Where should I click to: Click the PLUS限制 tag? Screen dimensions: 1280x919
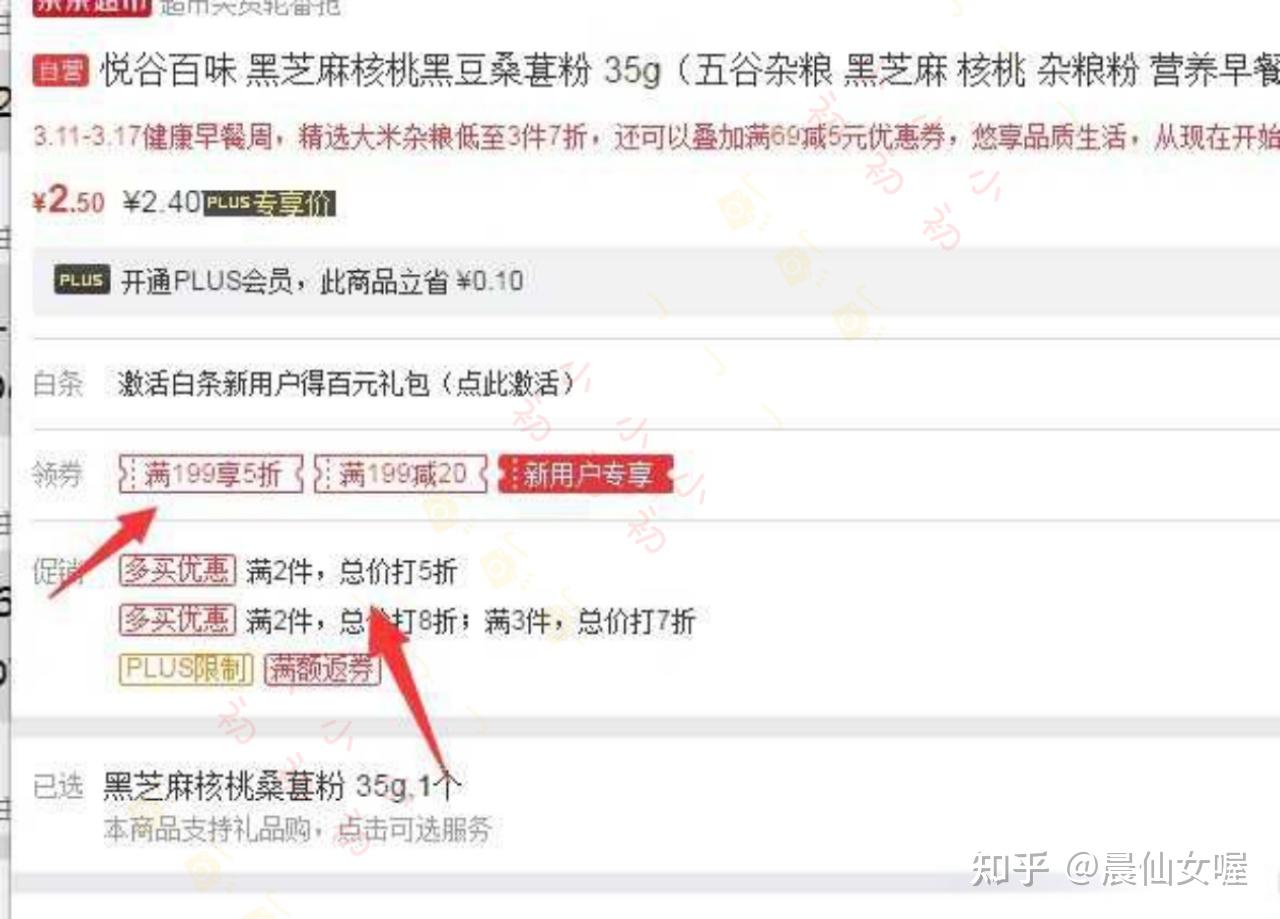186,669
